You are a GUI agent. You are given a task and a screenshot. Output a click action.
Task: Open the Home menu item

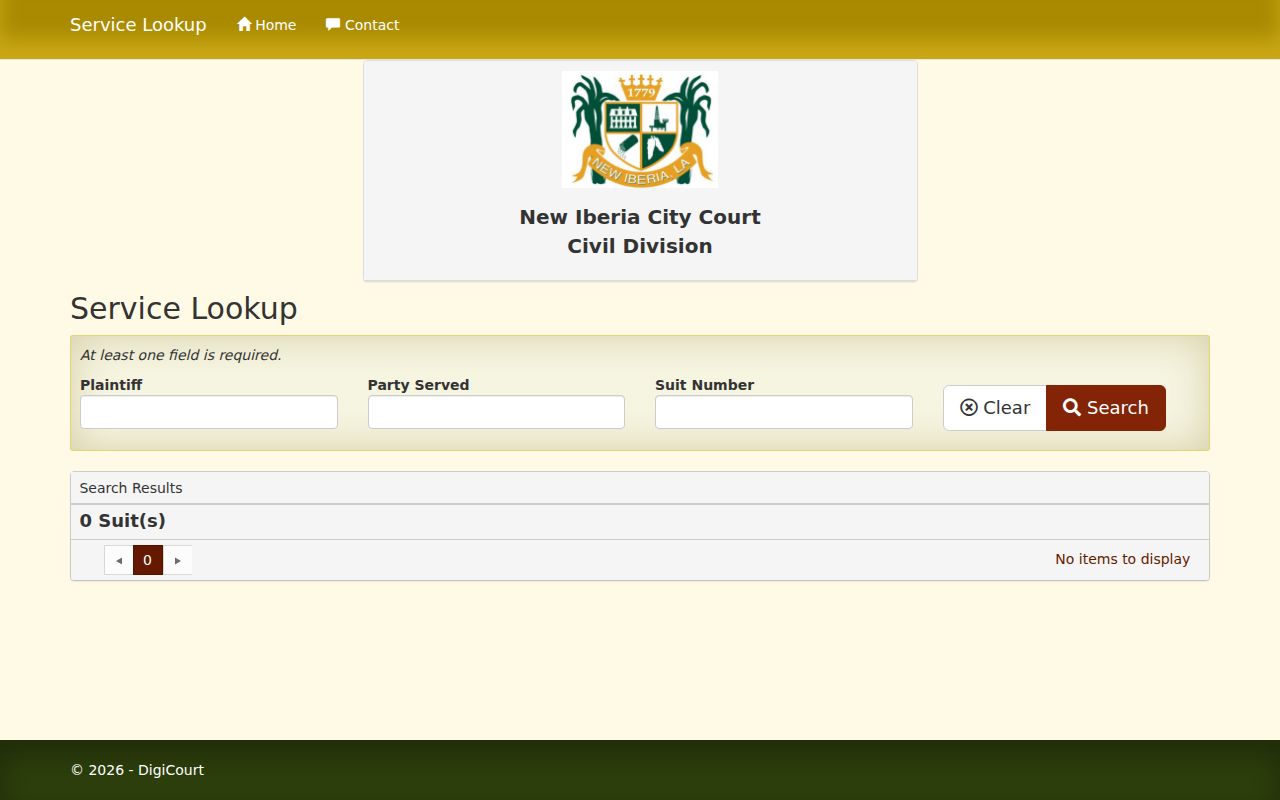tap(266, 25)
